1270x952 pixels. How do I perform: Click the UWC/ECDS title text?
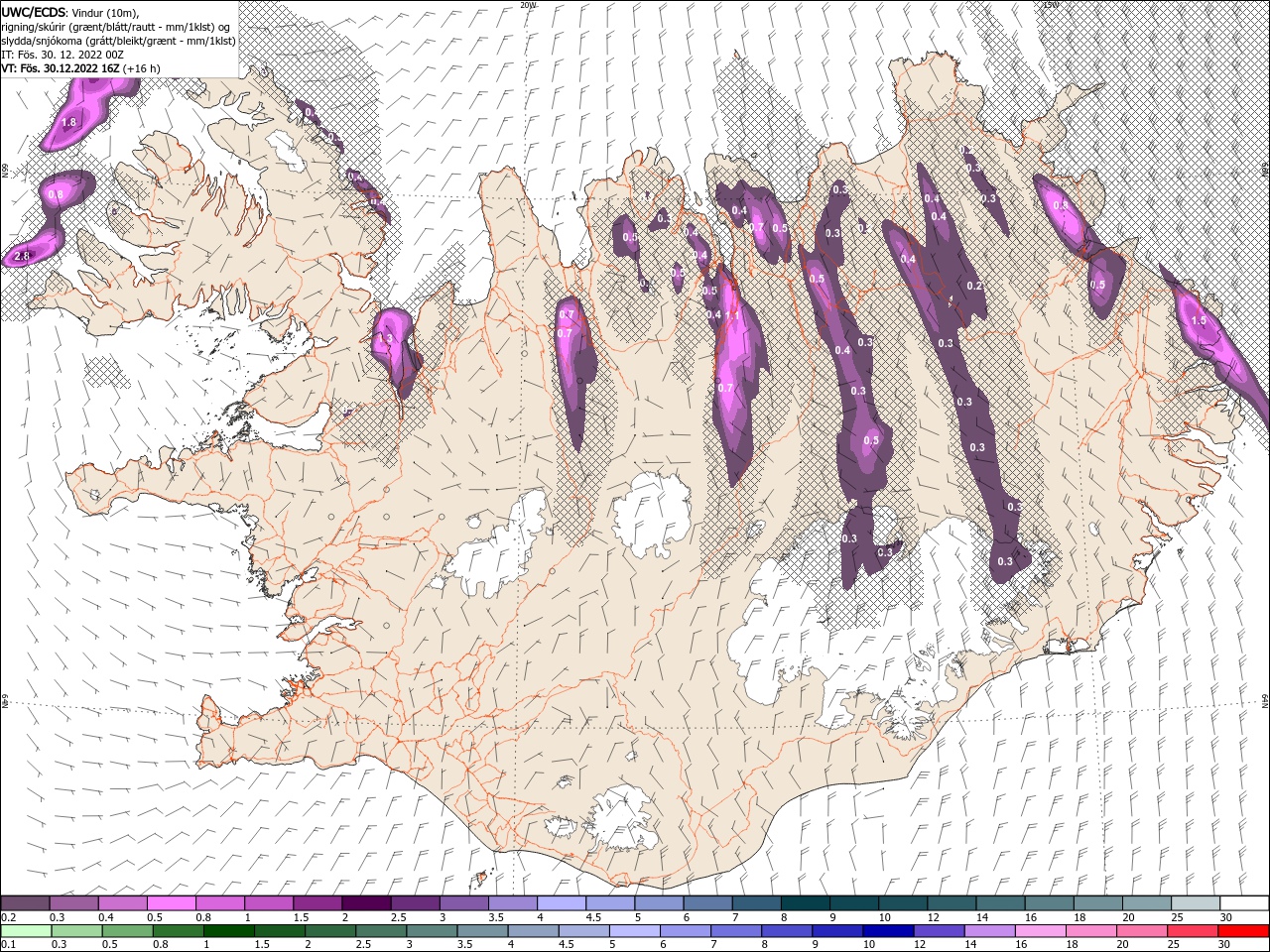click(x=34, y=12)
